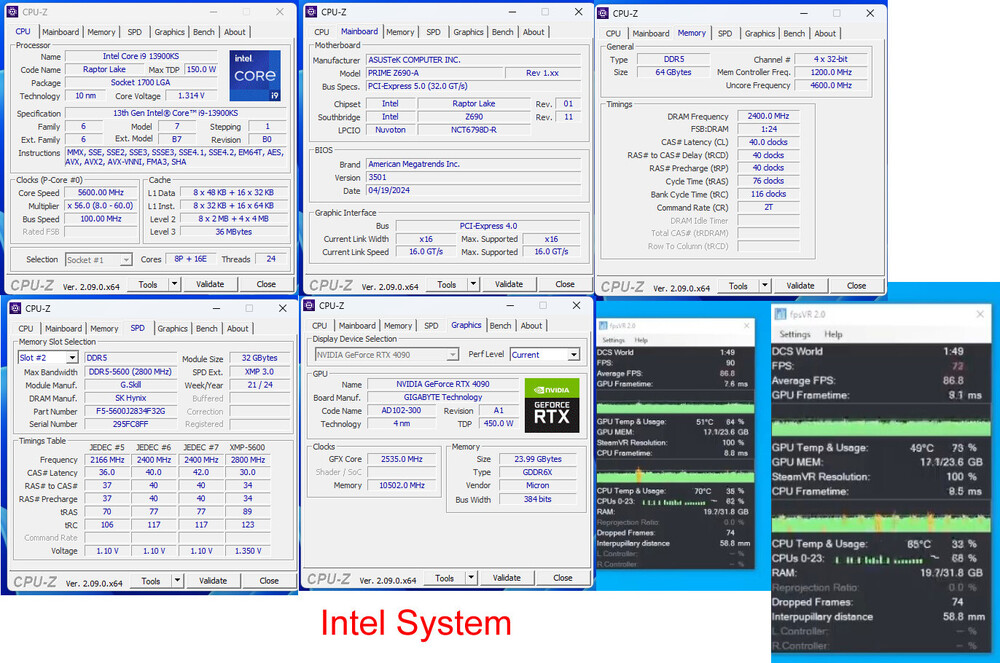Open the Socket #1 selection dropdown
The height and width of the screenshot is (663, 1000).
[97, 259]
